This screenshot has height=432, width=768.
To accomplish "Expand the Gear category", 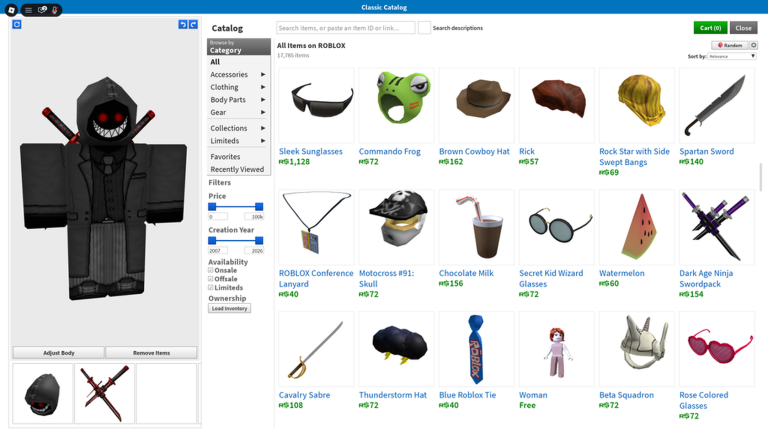I will click(238, 113).
